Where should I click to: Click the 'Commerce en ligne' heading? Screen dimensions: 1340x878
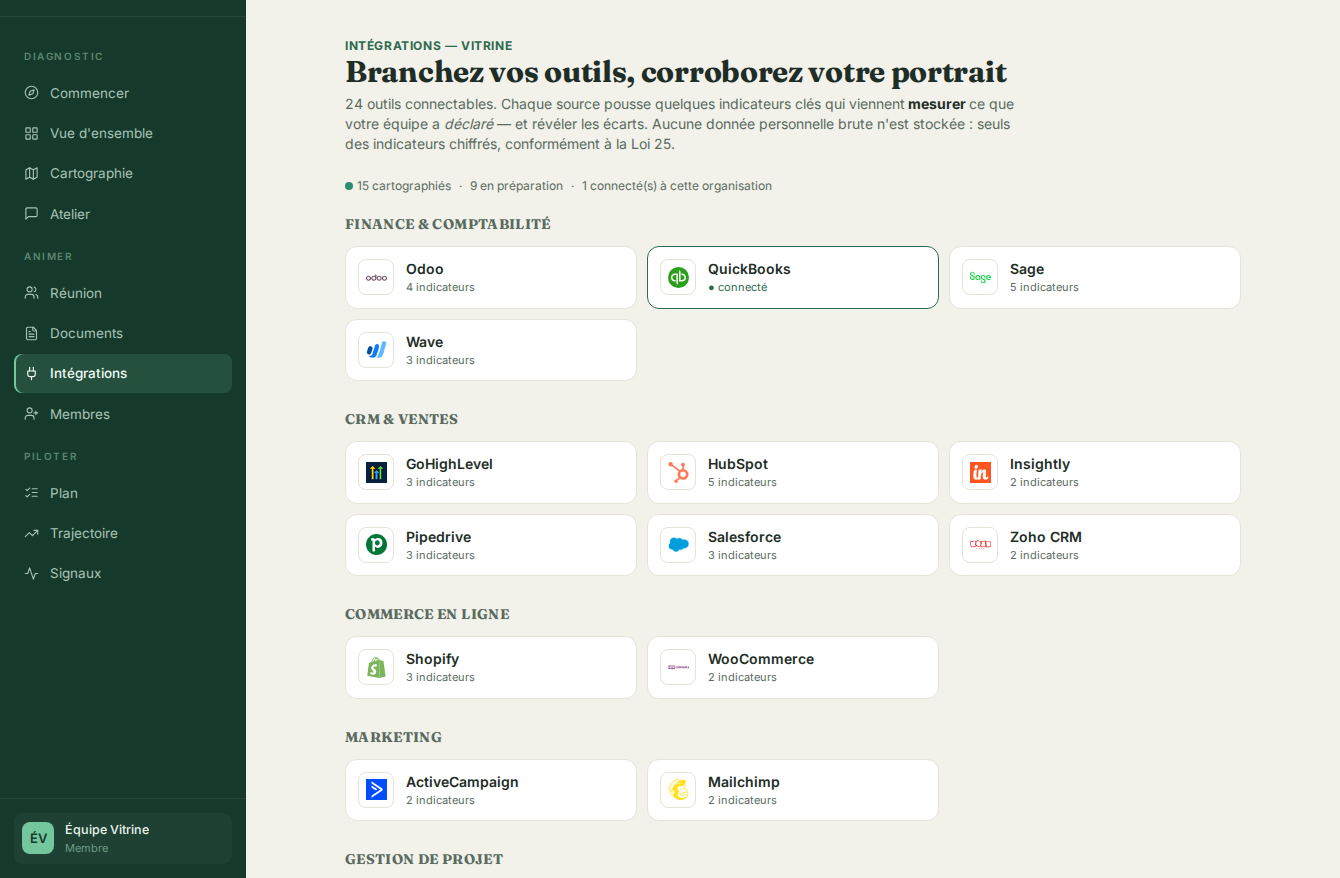pyautogui.click(x=427, y=614)
